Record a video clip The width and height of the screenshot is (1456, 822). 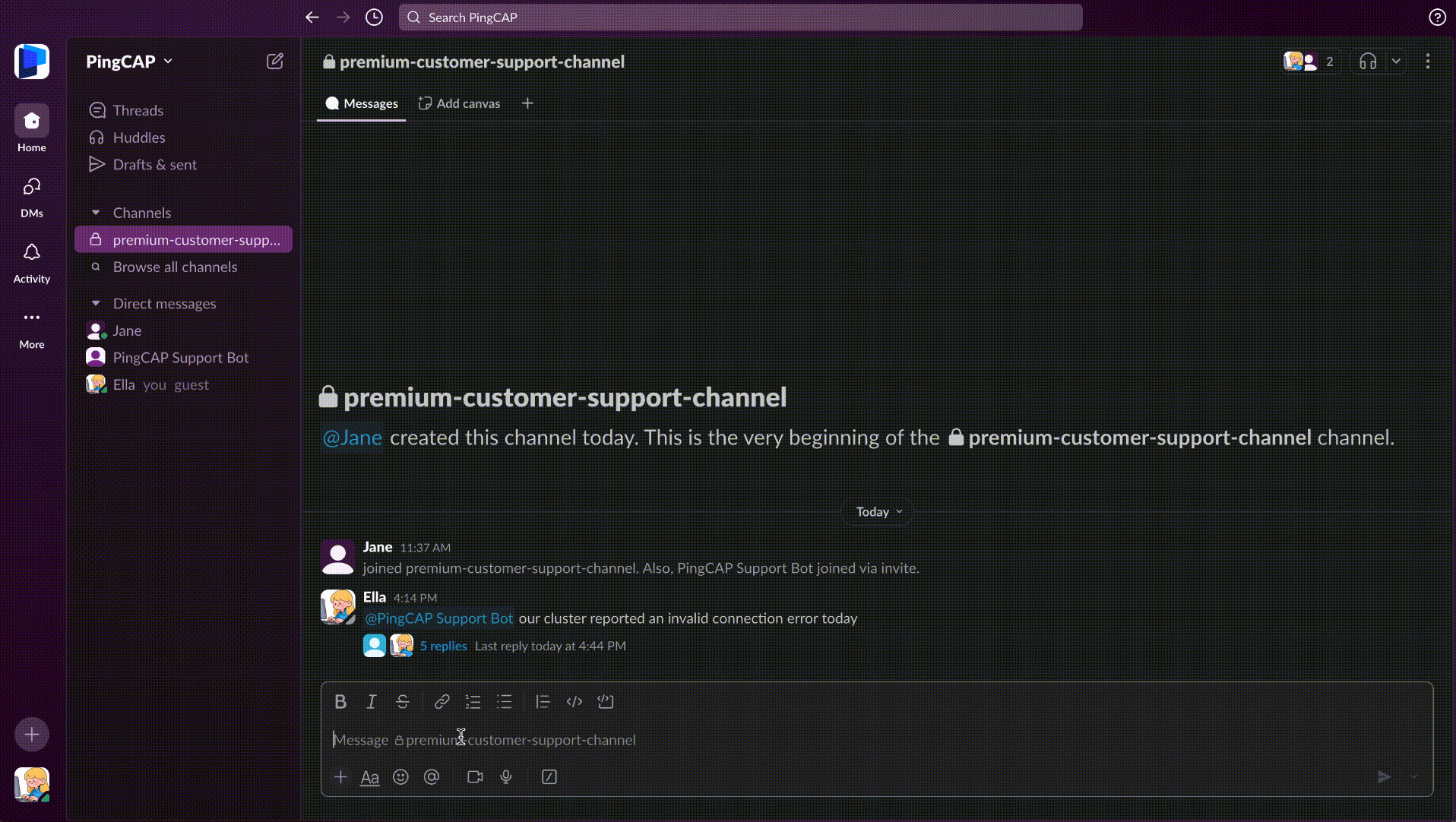(475, 777)
